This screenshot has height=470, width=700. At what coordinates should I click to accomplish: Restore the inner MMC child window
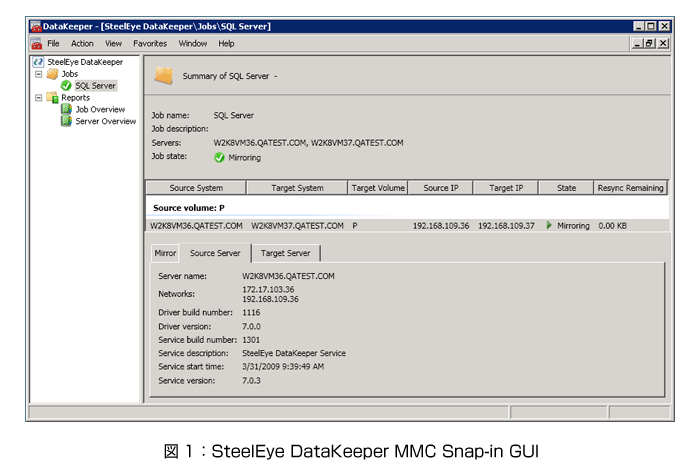pyautogui.click(x=650, y=43)
